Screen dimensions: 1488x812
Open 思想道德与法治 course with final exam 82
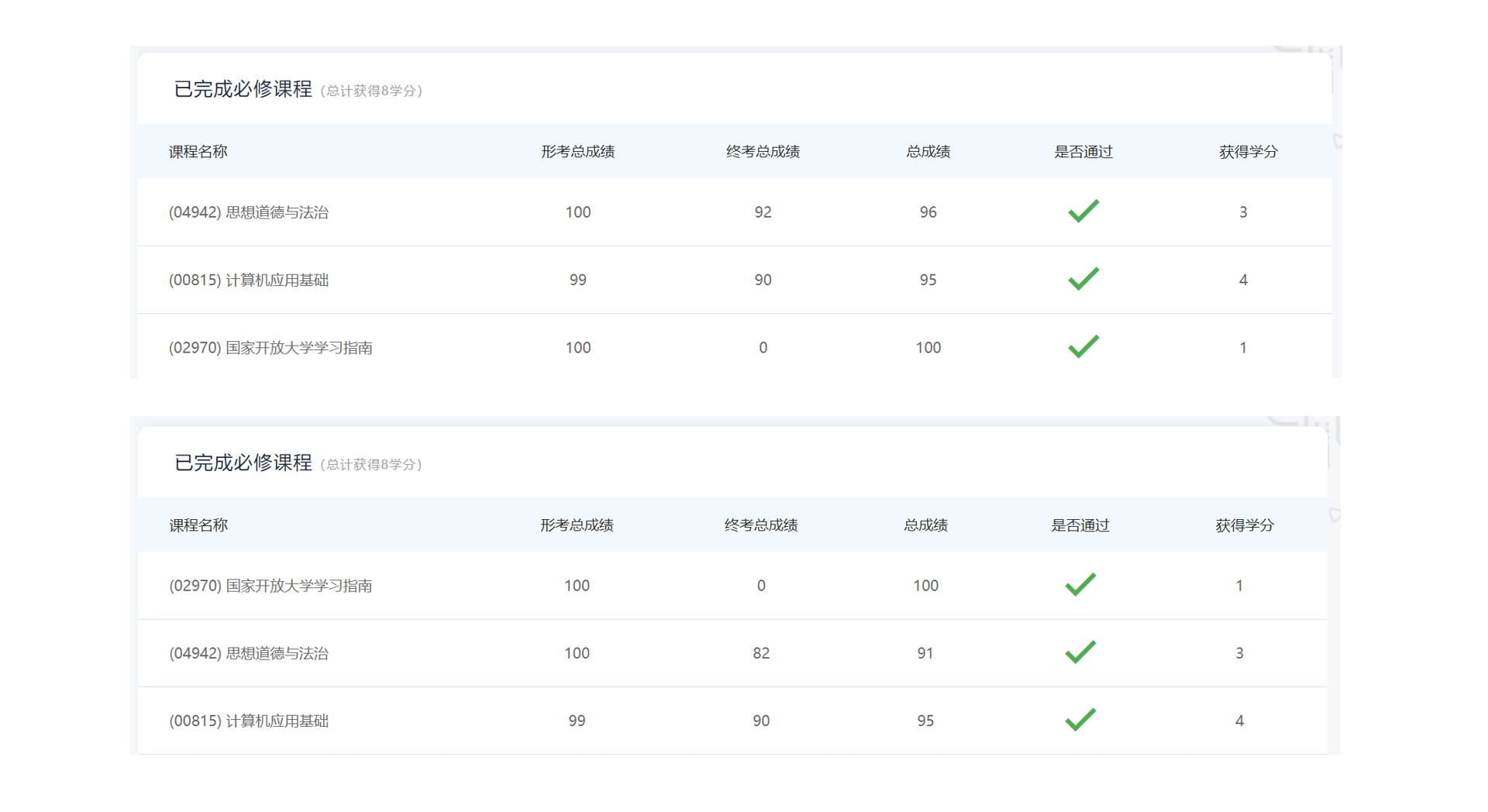point(249,653)
